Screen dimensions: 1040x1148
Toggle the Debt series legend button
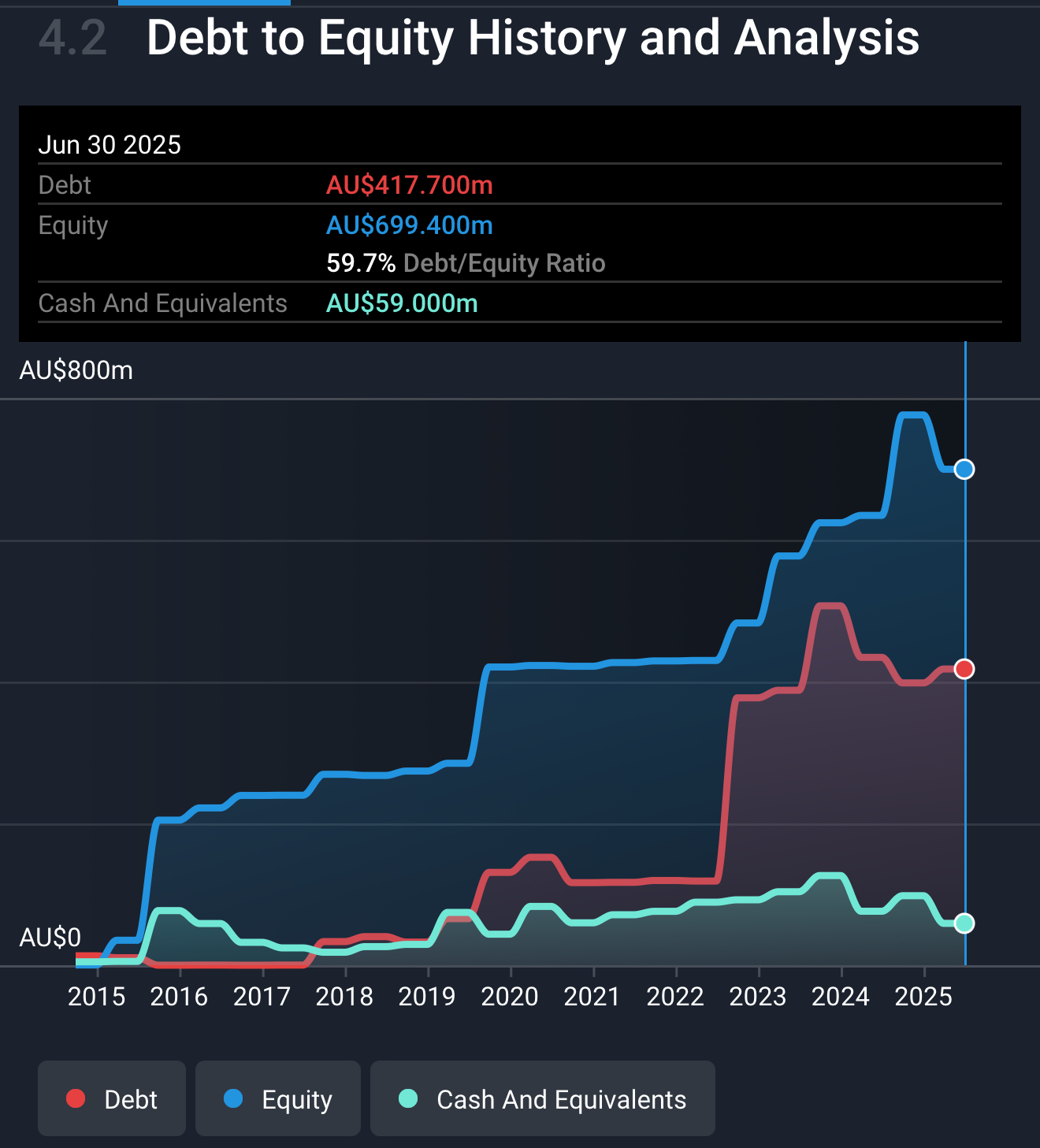tap(112, 1098)
